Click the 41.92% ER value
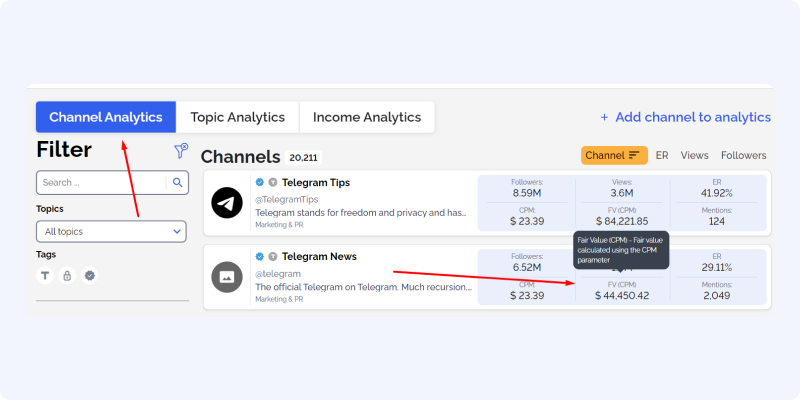The height and width of the screenshot is (400, 800). (717, 193)
